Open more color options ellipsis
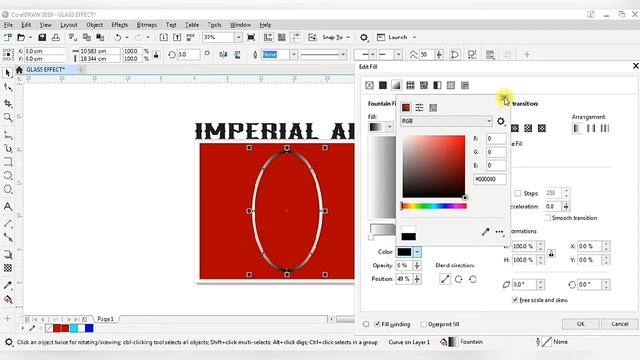 click(500, 232)
